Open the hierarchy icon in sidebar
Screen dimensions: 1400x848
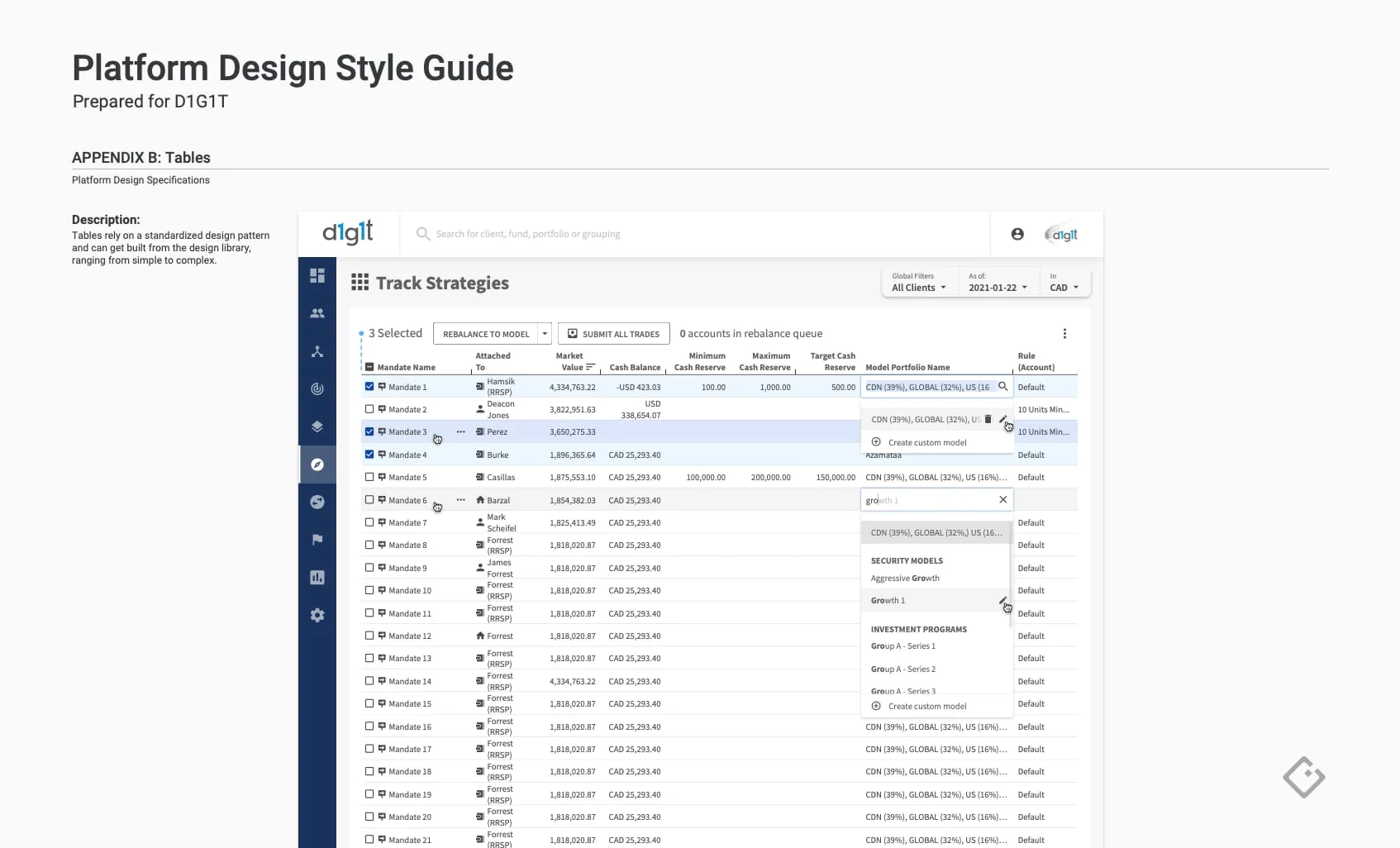(x=317, y=351)
